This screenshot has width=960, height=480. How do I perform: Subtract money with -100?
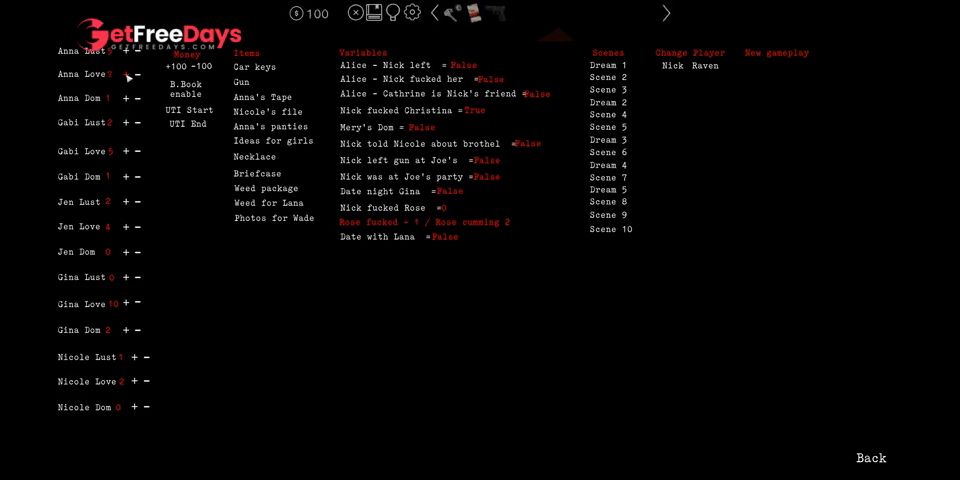point(201,66)
